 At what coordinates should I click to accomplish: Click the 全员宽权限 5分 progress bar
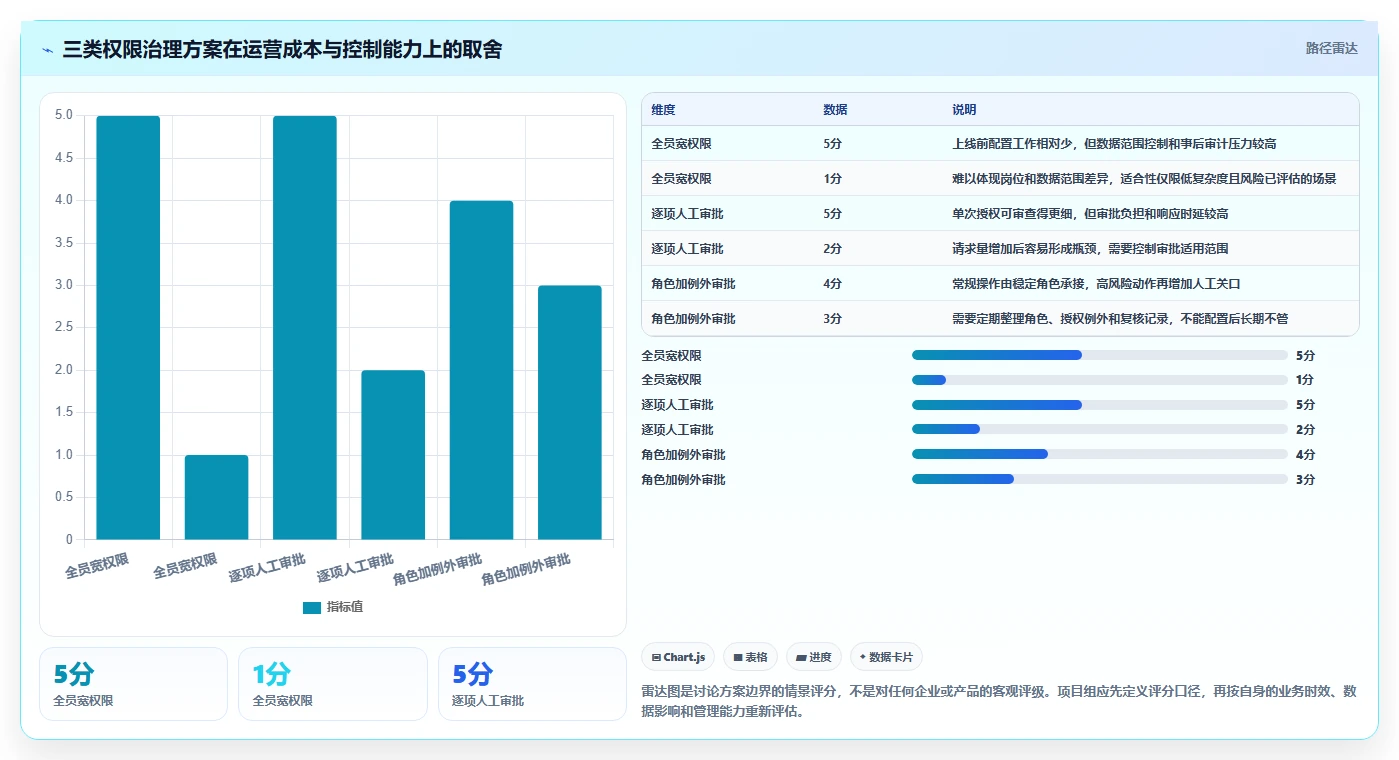click(1100, 355)
